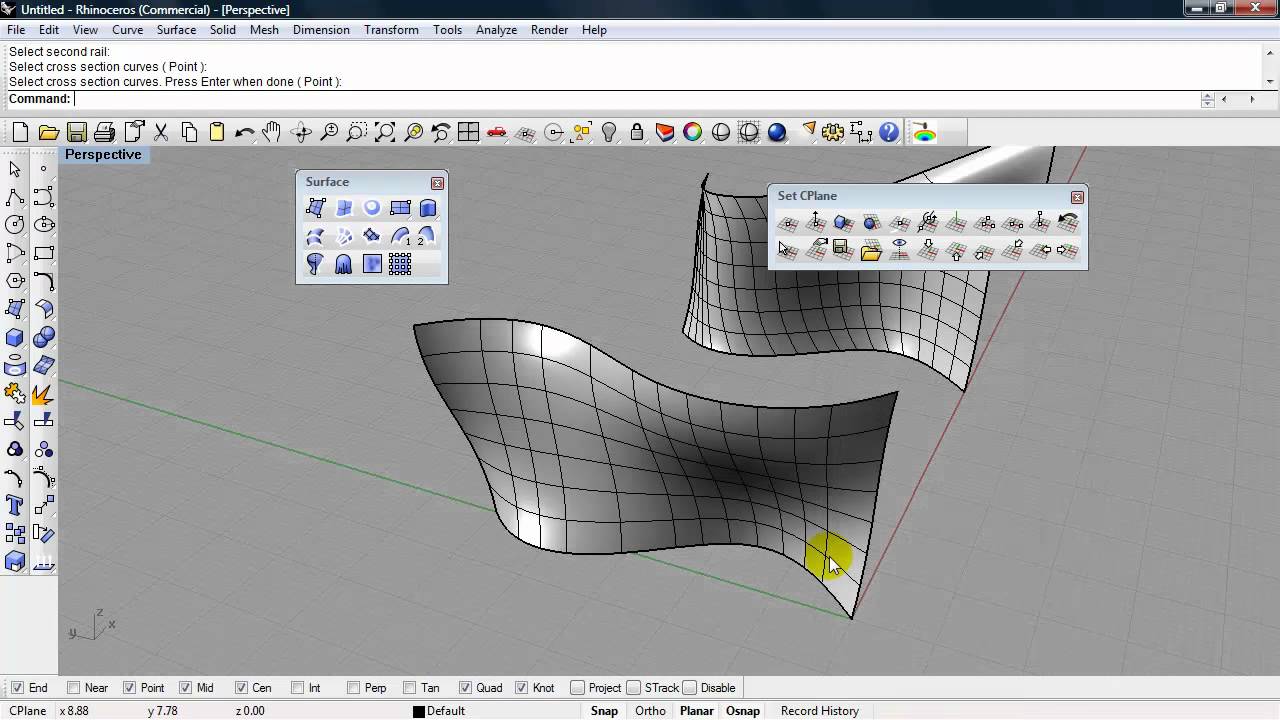Click the Boolean union spheres icon
Screen dimensions: 1280x720
click(43, 337)
